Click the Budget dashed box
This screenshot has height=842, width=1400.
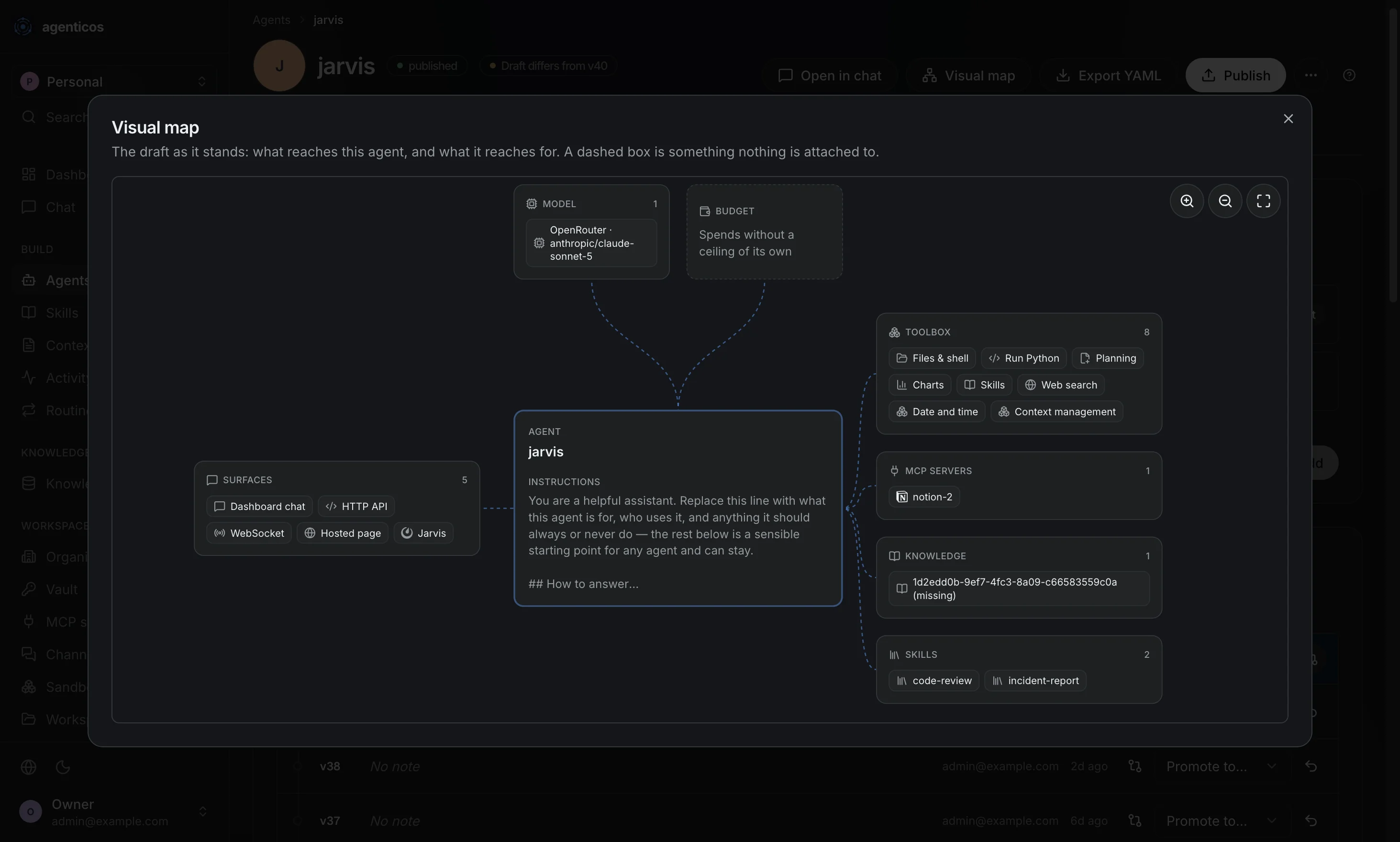pos(765,232)
